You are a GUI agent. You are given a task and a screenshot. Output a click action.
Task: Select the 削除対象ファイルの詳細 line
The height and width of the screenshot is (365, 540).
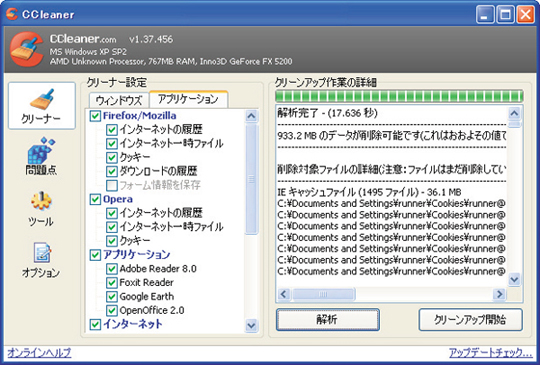click(392, 169)
